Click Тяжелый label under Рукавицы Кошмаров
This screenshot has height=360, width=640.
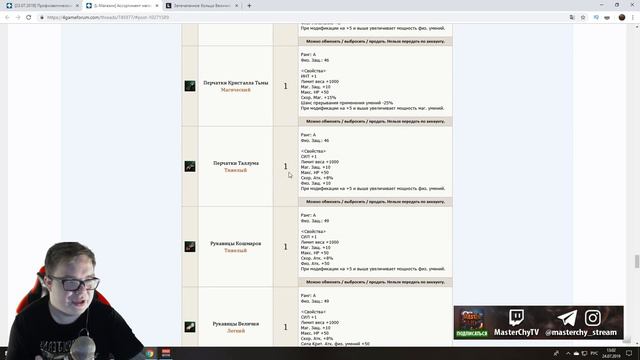pyautogui.click(x=236, y=251)
